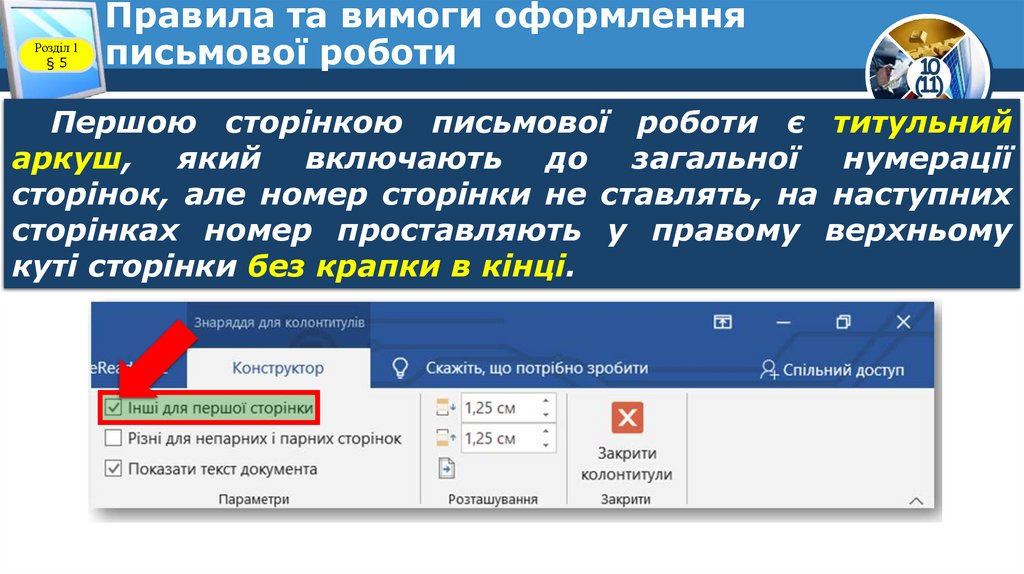
Task: Decrease footer distance with the down spinner
Action: [546, 445]
